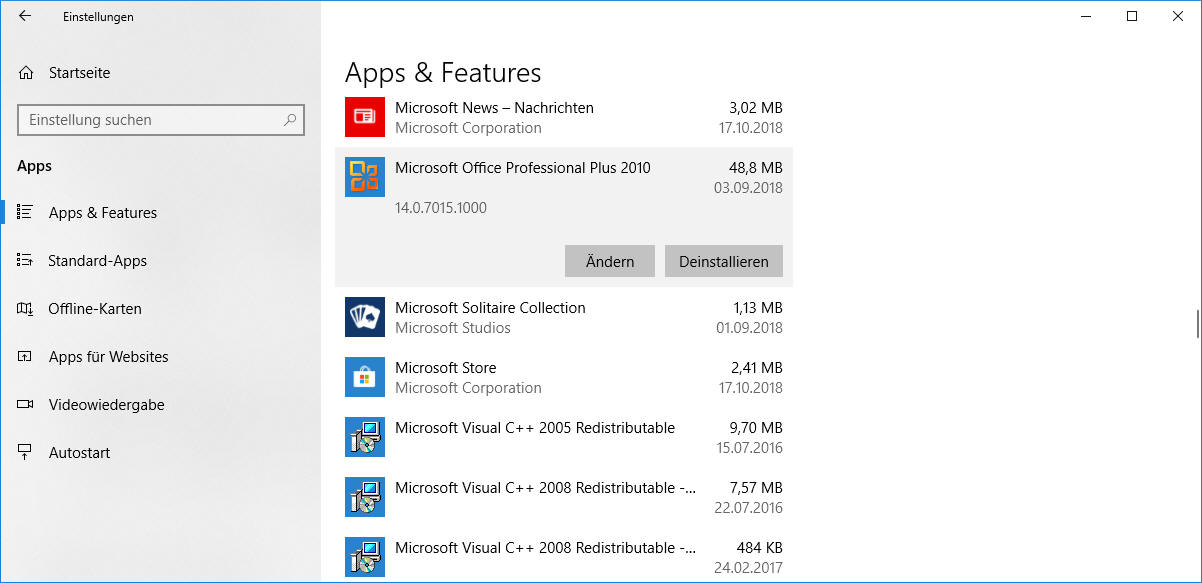Image resolution: width=1202 pixels, height=583 pixels.
Task: Click the 484 KB Visual C++ 2008 icon
Action: [365, 557]
